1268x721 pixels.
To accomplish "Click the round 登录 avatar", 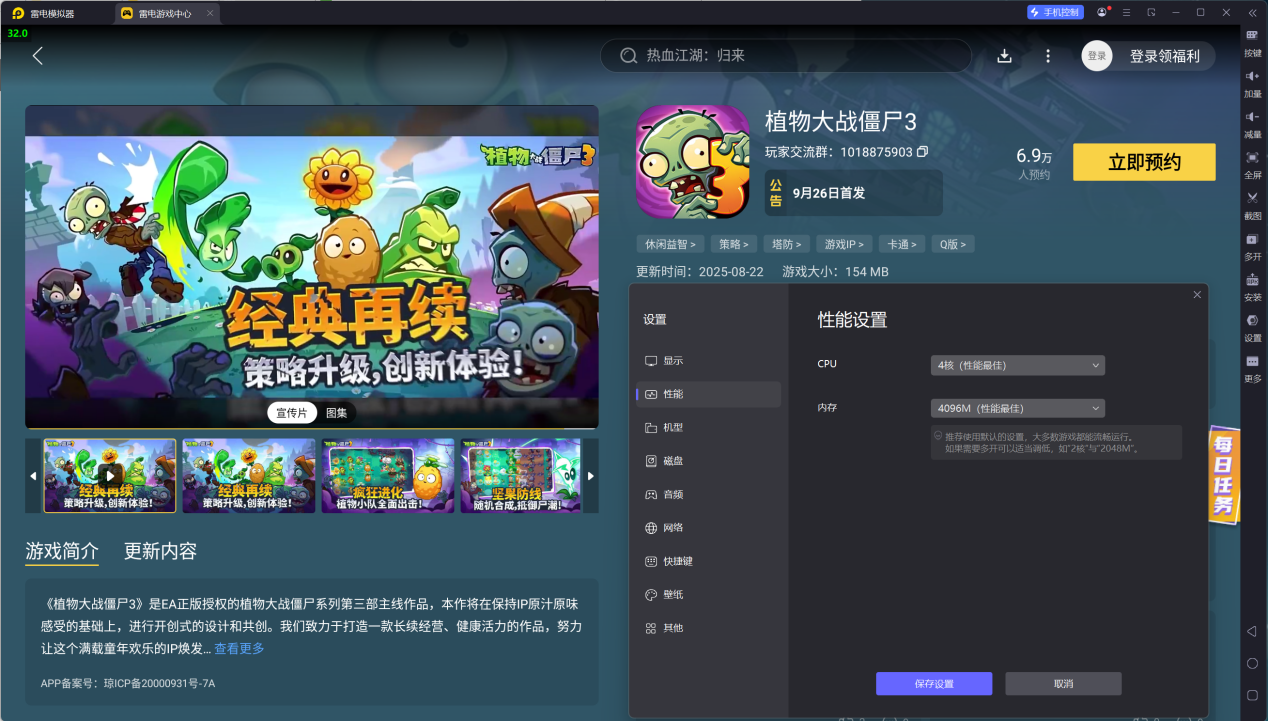I will (x=1097, y=56).
